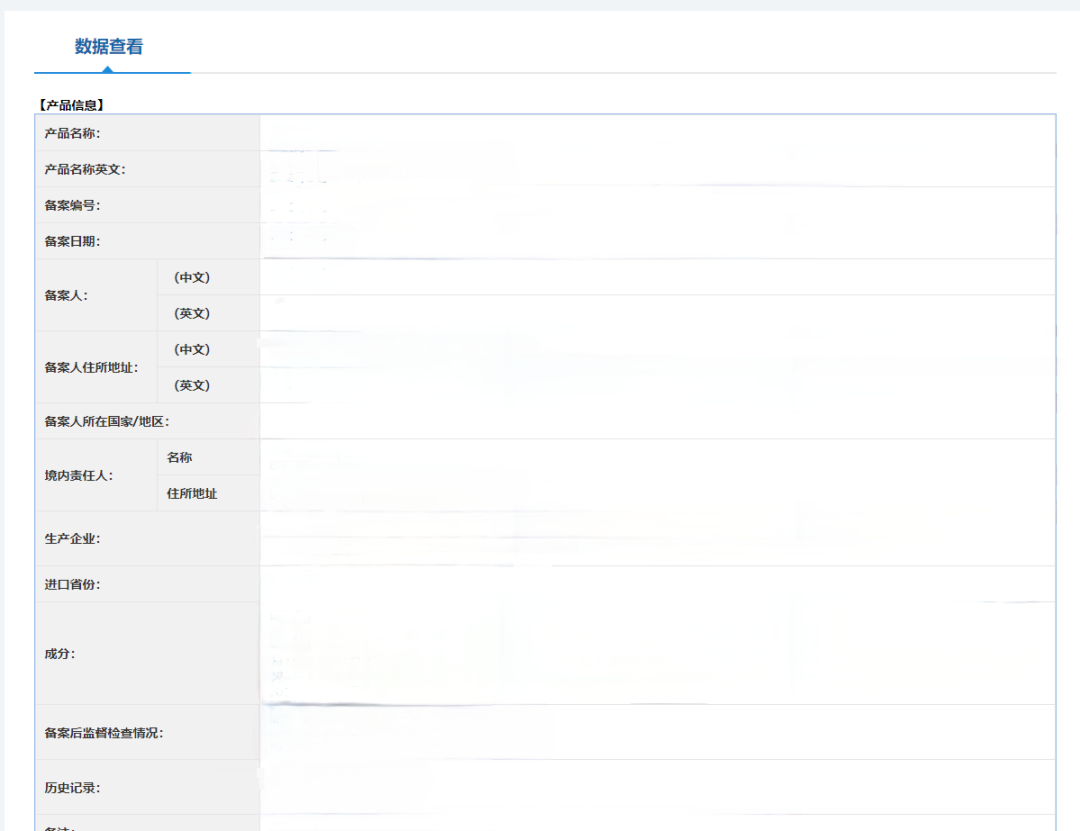The height and width of the screenshot is (831, 1080).
Task: Select the 产品名称 label cell
Action: point(72,133)
